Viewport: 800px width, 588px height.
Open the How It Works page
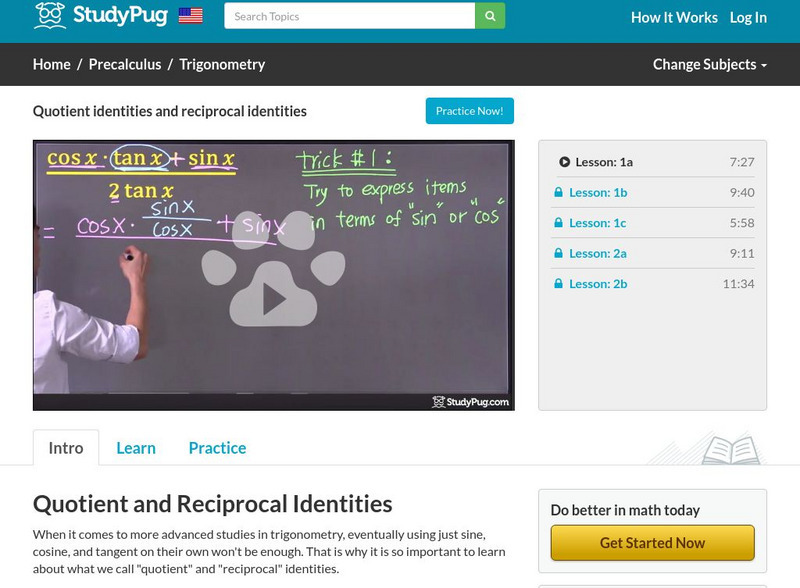pyautogui.click(x=673, y=17)
